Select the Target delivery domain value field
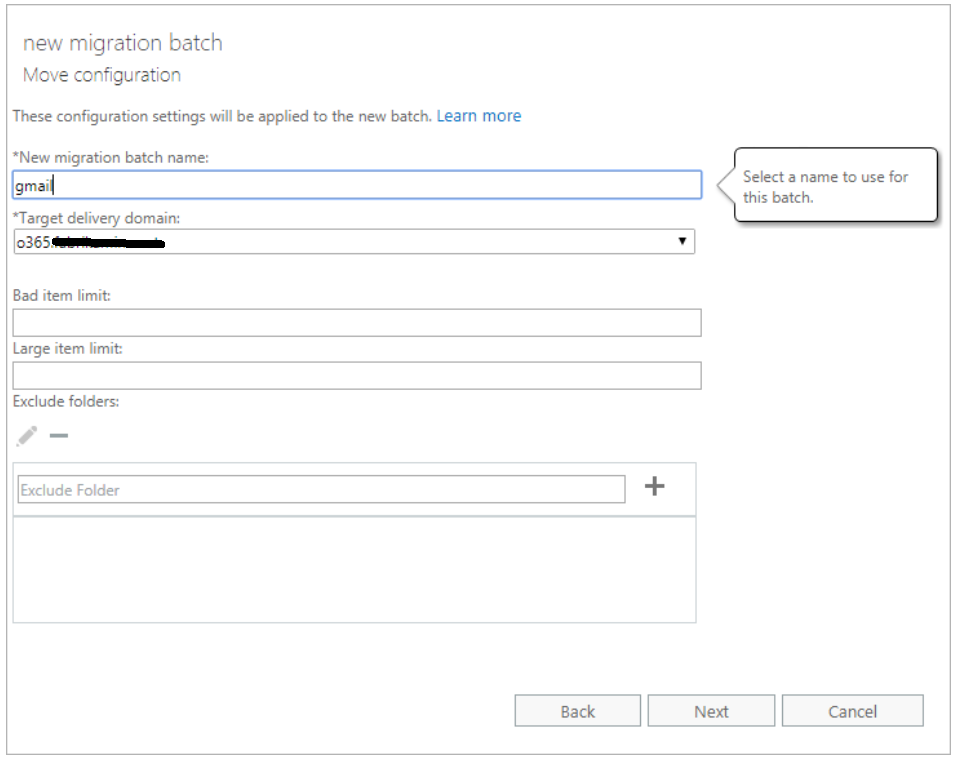Viewport: 958px width, 758px height. coord(340,241)
